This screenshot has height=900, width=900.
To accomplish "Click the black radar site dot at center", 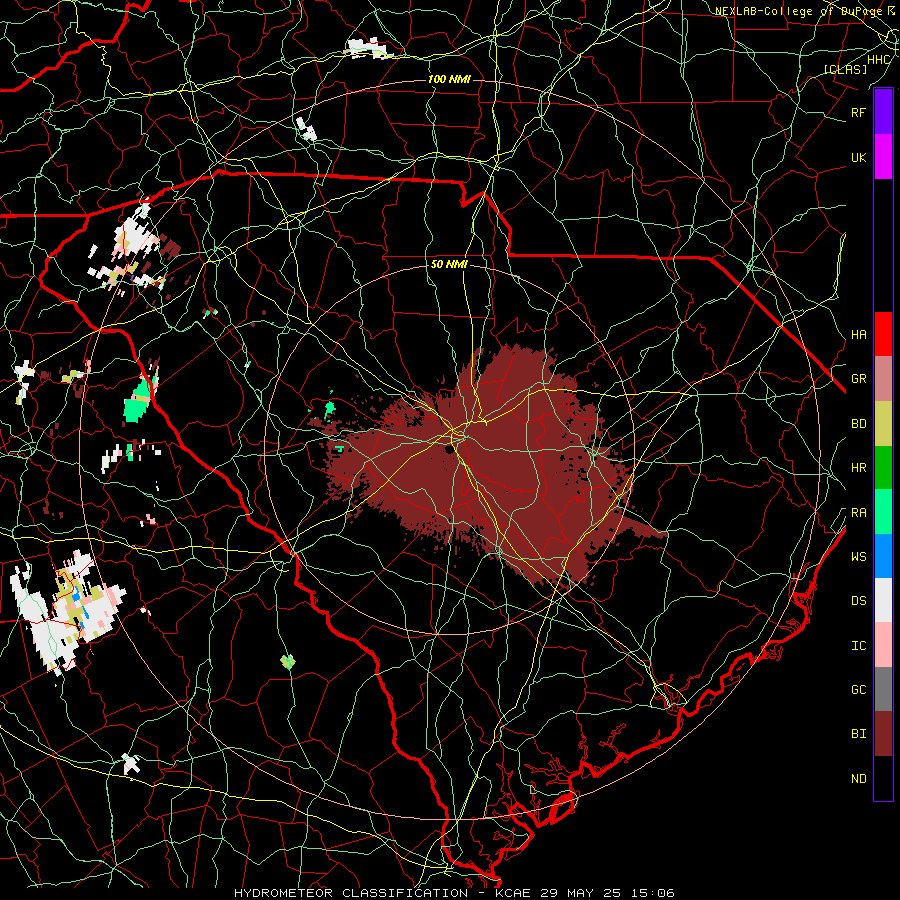I will click(x=449, y=448).
